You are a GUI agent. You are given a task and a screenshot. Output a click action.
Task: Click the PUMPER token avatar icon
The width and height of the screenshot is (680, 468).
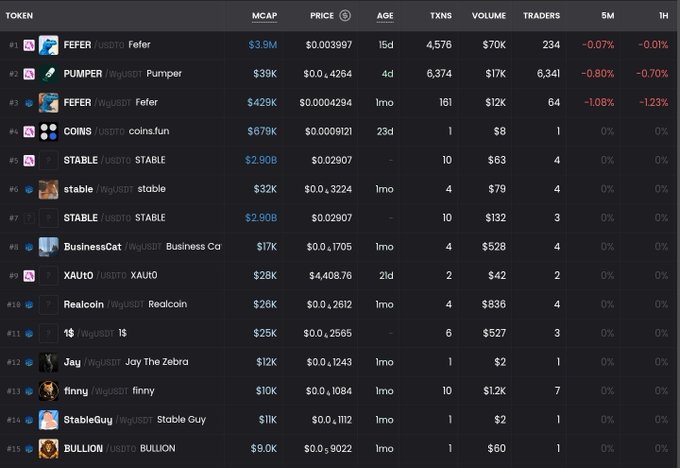point(49,74)
